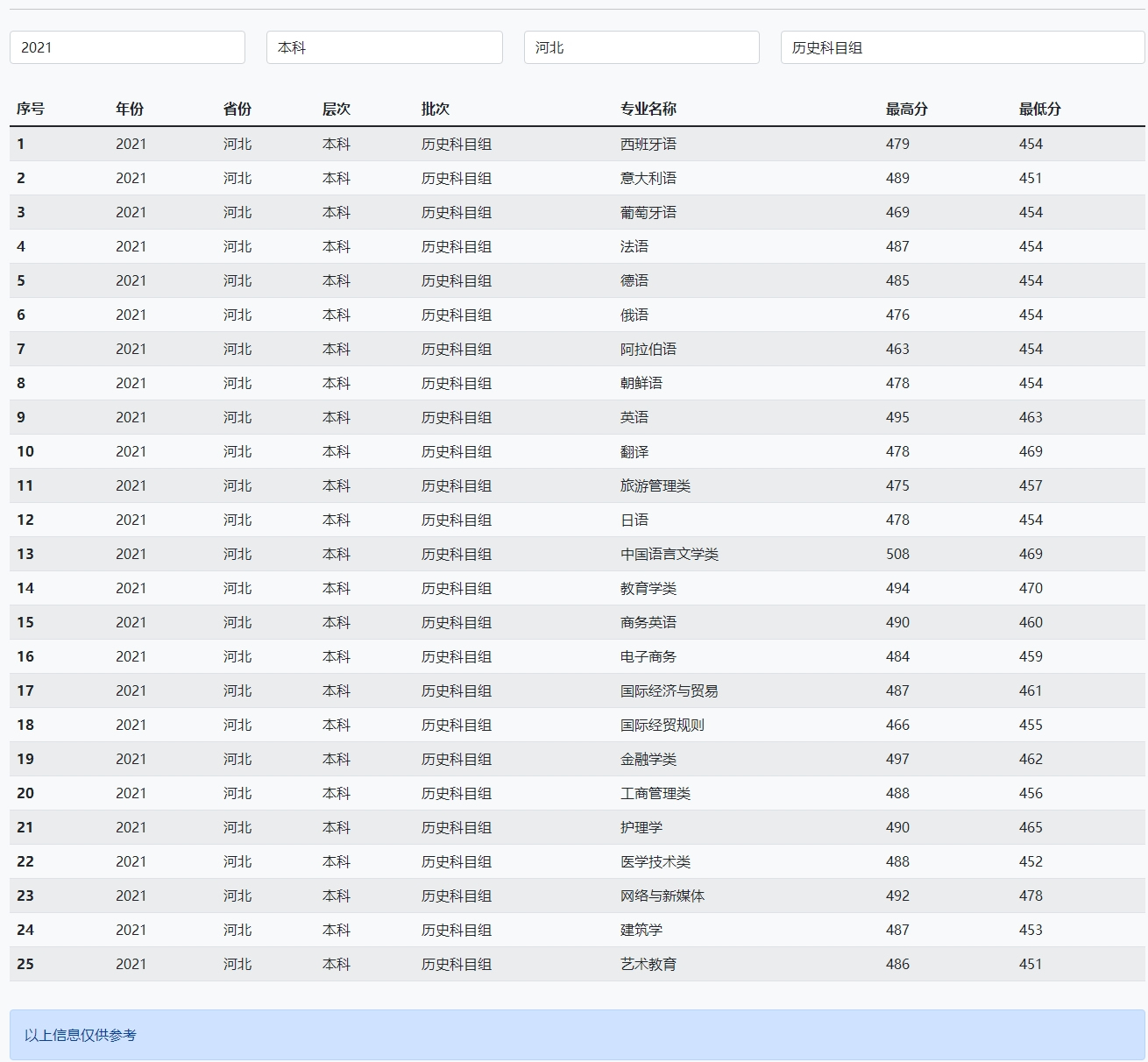Open the 河北 province dropdown
The image size is (1148, 1062).
coord(641,47)
